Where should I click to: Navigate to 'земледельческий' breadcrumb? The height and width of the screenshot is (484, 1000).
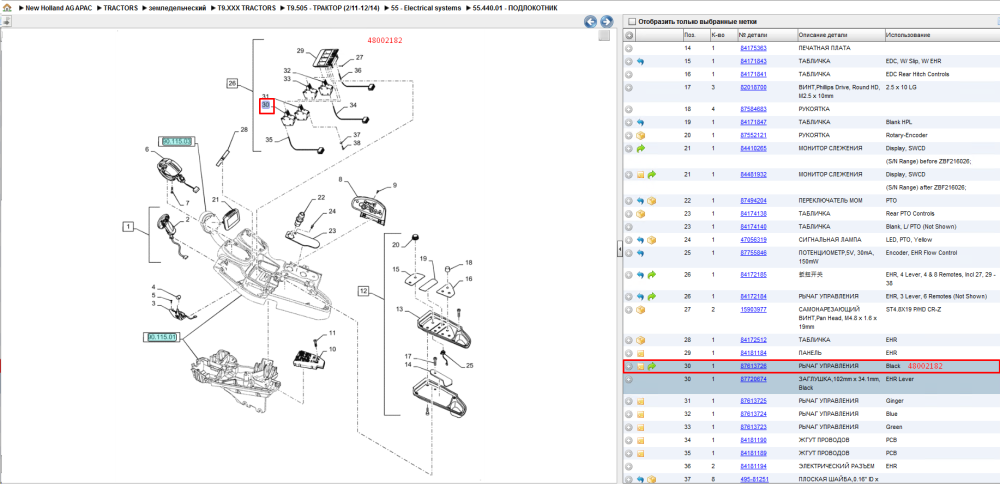click(177, 8)
